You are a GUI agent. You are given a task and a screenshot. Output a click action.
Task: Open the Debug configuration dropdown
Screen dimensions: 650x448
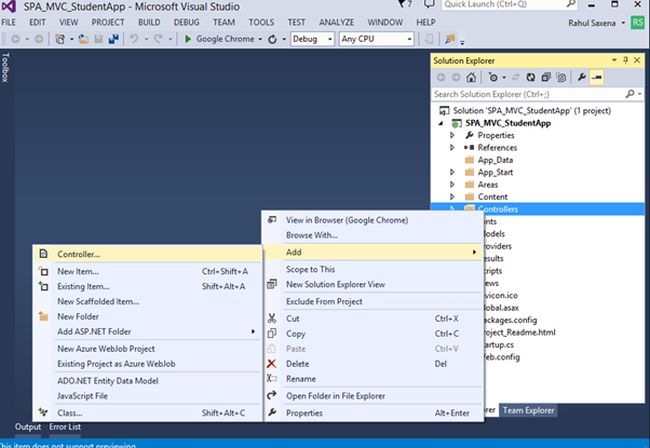coord(330,39)
